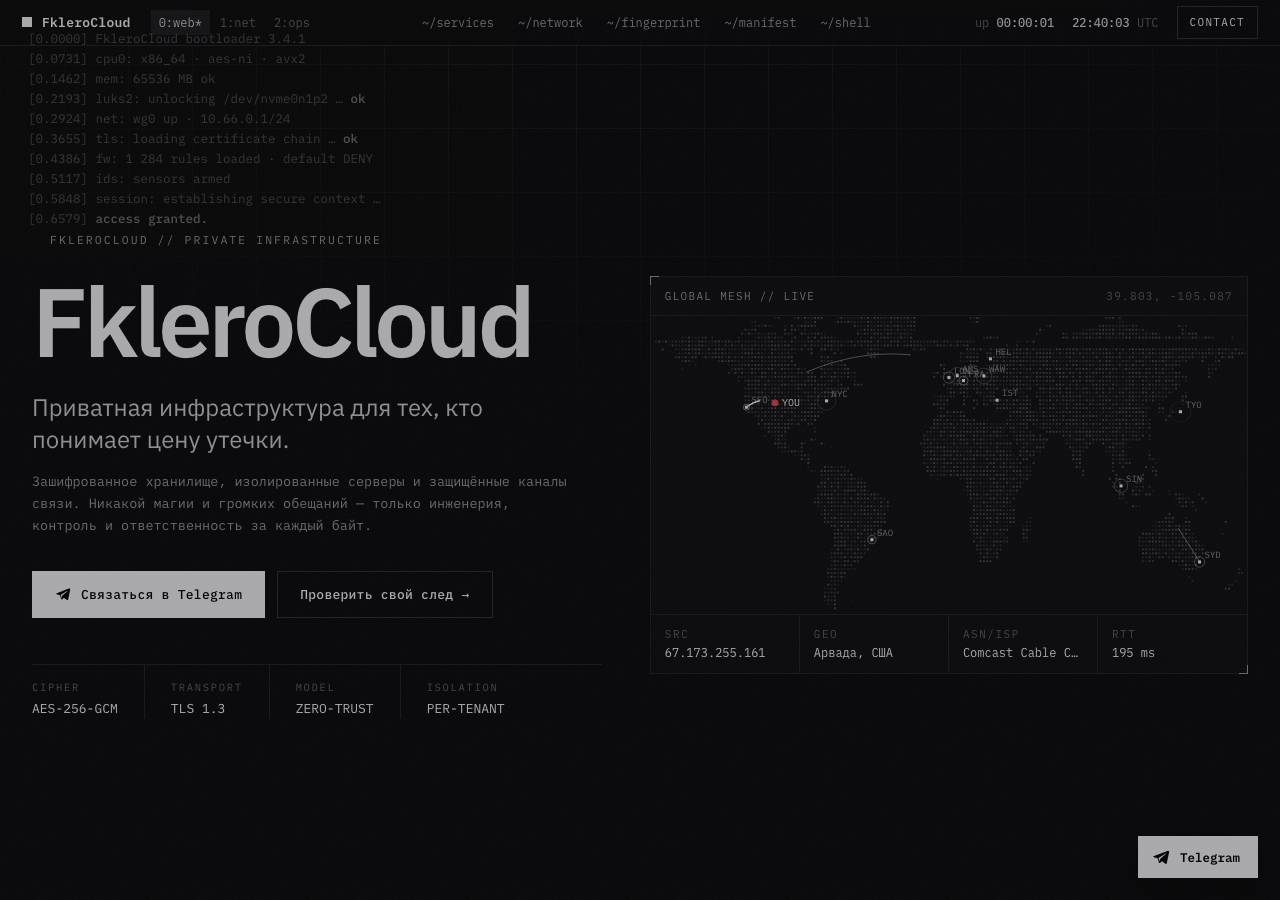Click the CONTACT button

pyautogui.click(x=1217, y=22)
